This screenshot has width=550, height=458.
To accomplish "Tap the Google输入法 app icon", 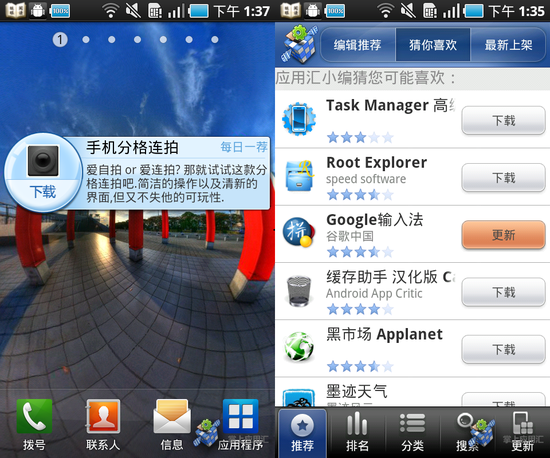I will 298,233.
